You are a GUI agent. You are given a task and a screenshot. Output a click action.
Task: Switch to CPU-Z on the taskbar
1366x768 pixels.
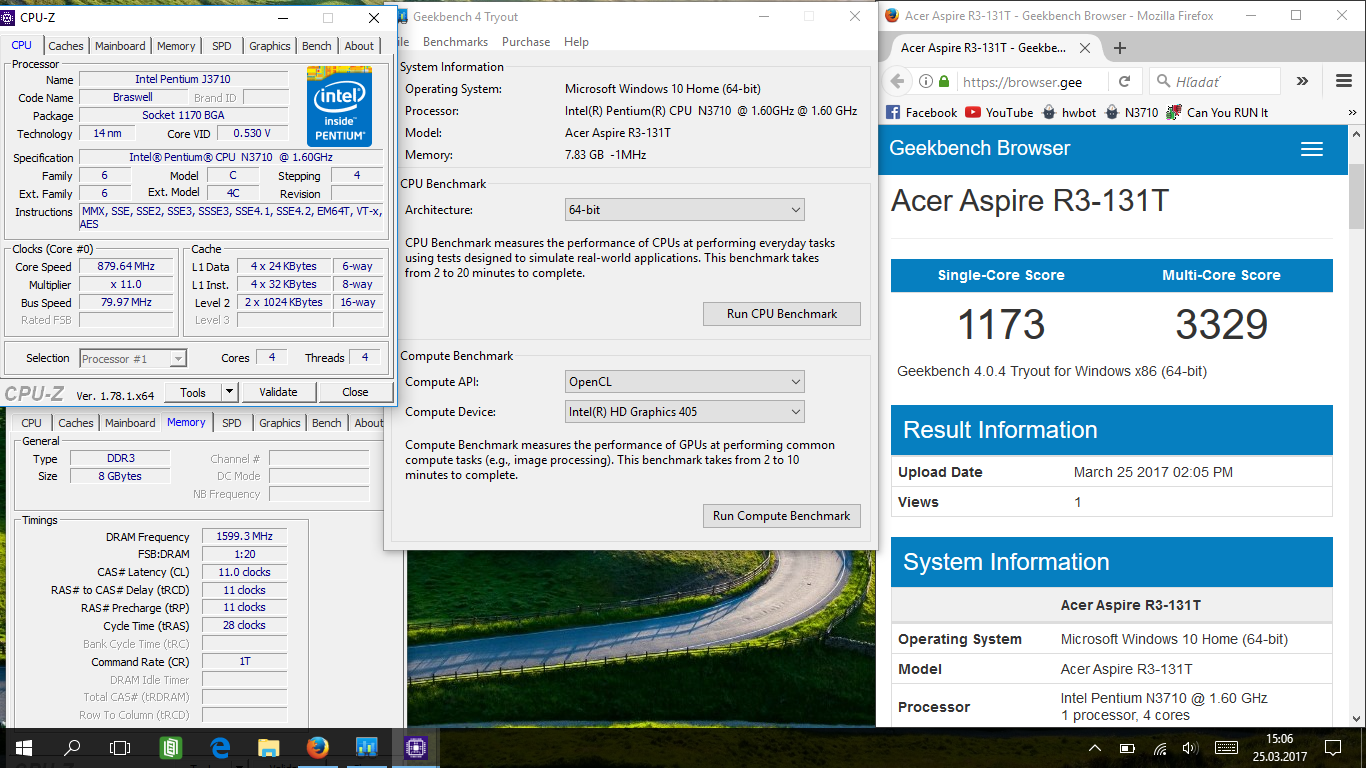click(x=415, y=747)
